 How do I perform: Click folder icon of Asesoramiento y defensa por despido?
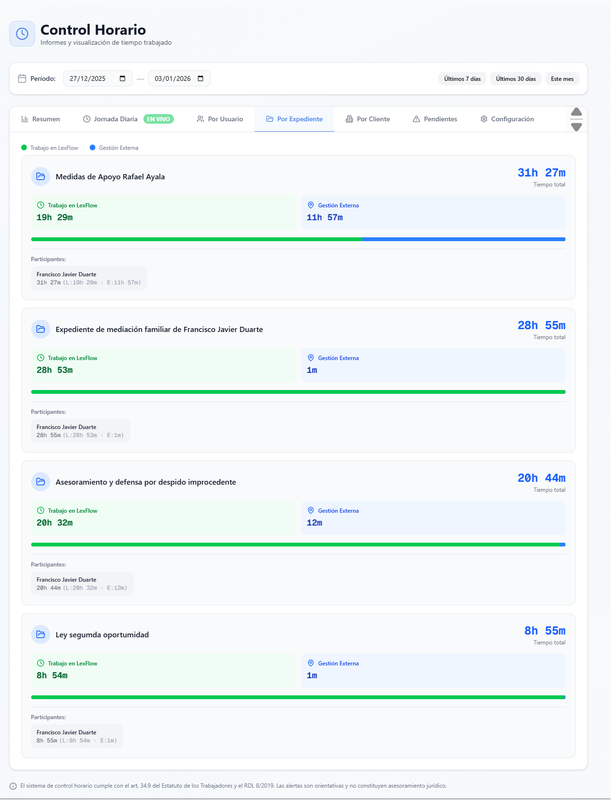click(40, 482)
